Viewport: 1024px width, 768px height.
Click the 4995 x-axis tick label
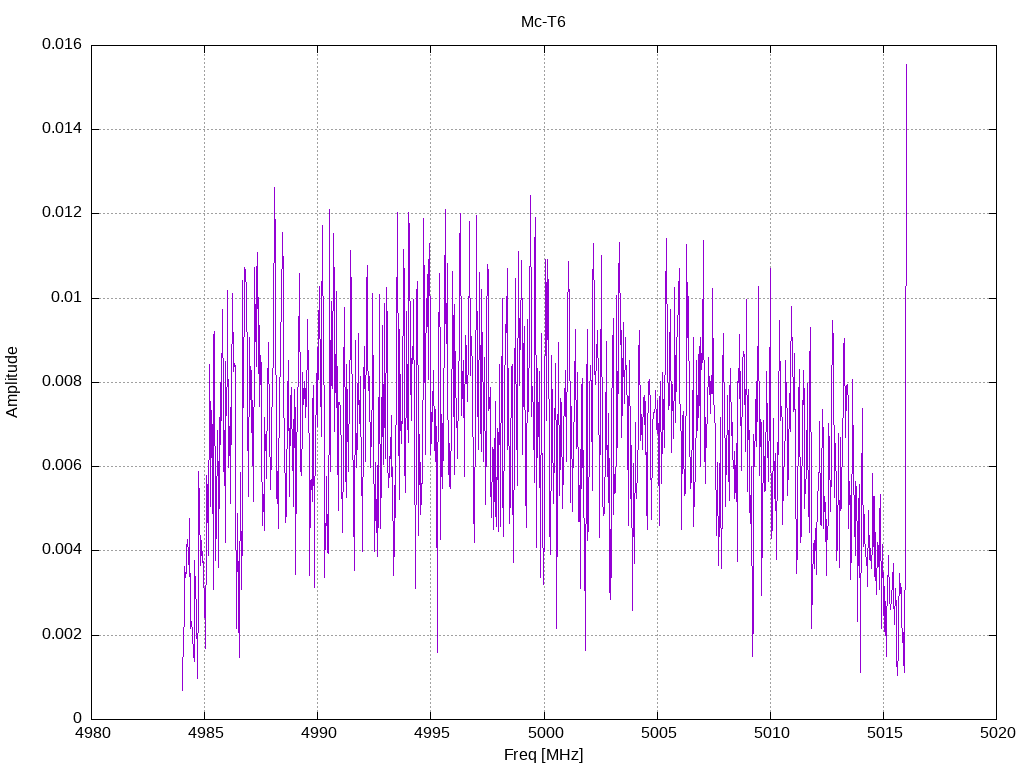tap(431, 733)
